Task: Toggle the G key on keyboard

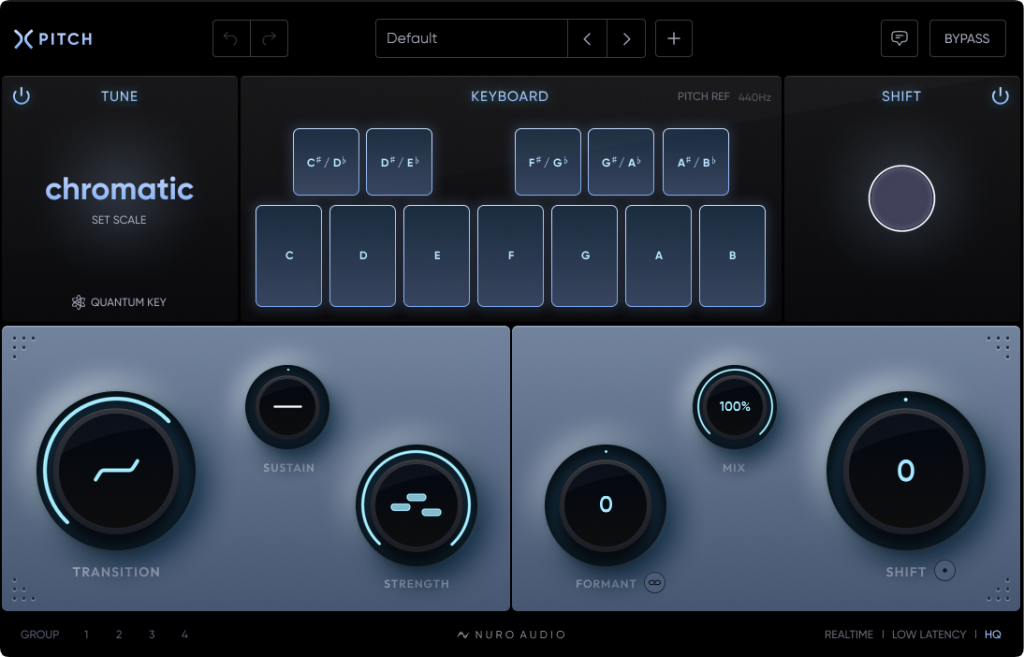Action: point(584,255)
